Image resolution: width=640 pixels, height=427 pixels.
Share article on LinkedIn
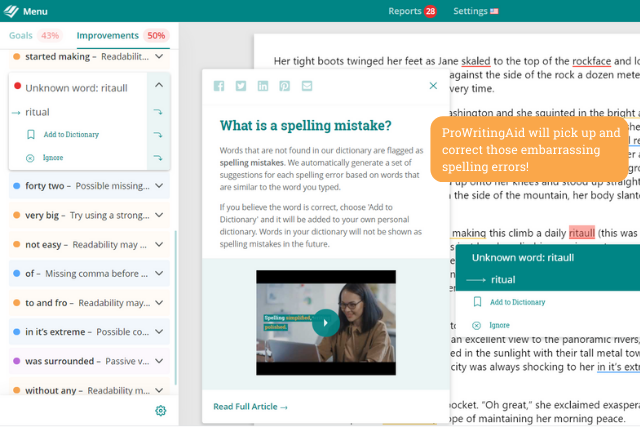[x=263, y=86]
